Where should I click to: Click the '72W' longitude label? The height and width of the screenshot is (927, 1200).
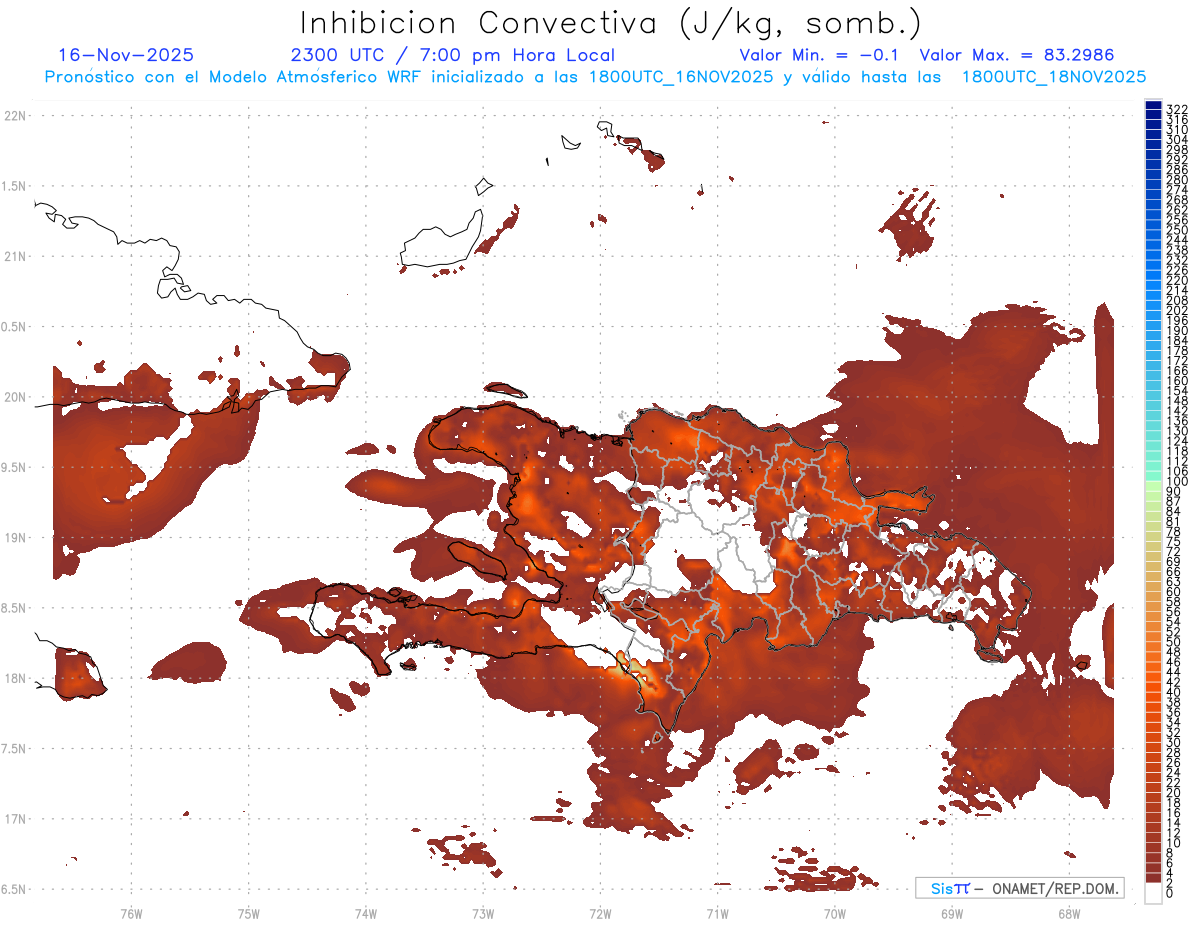pyautogui.click(x=600, y=913)
